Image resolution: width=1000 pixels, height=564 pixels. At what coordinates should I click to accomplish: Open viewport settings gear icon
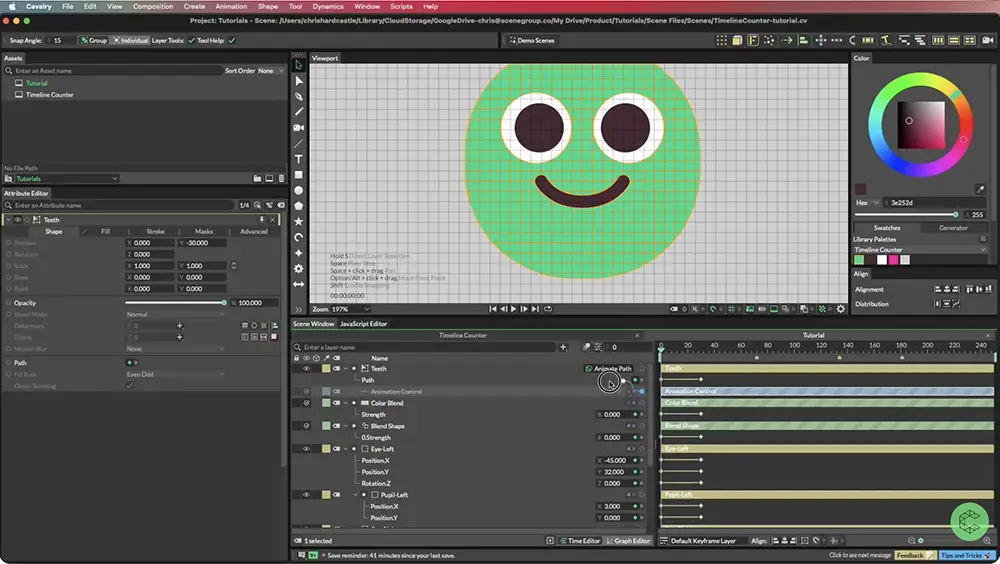(x=841, y=309)
